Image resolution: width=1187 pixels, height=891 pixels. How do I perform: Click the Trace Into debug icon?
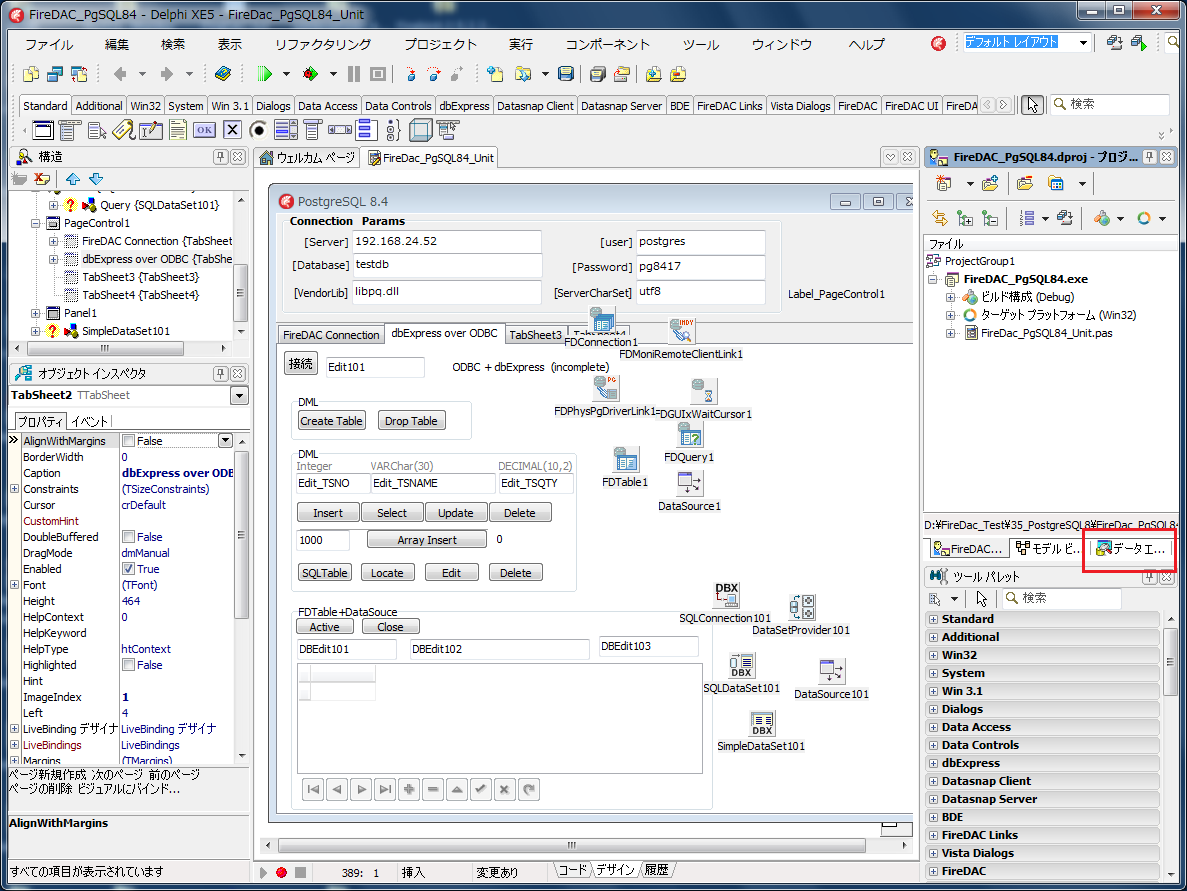pos(411,74)
